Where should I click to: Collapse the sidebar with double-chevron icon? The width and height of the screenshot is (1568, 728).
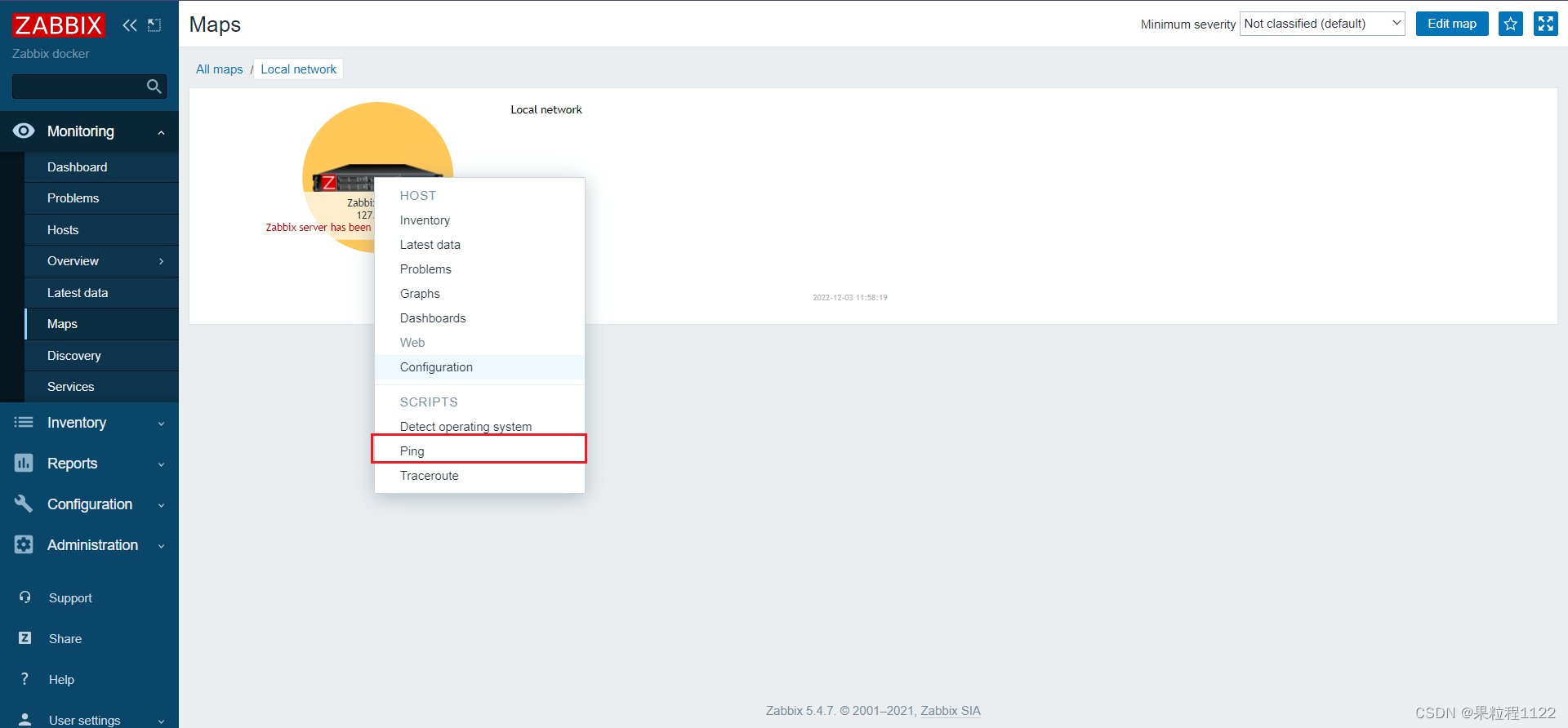coord(130,25)
